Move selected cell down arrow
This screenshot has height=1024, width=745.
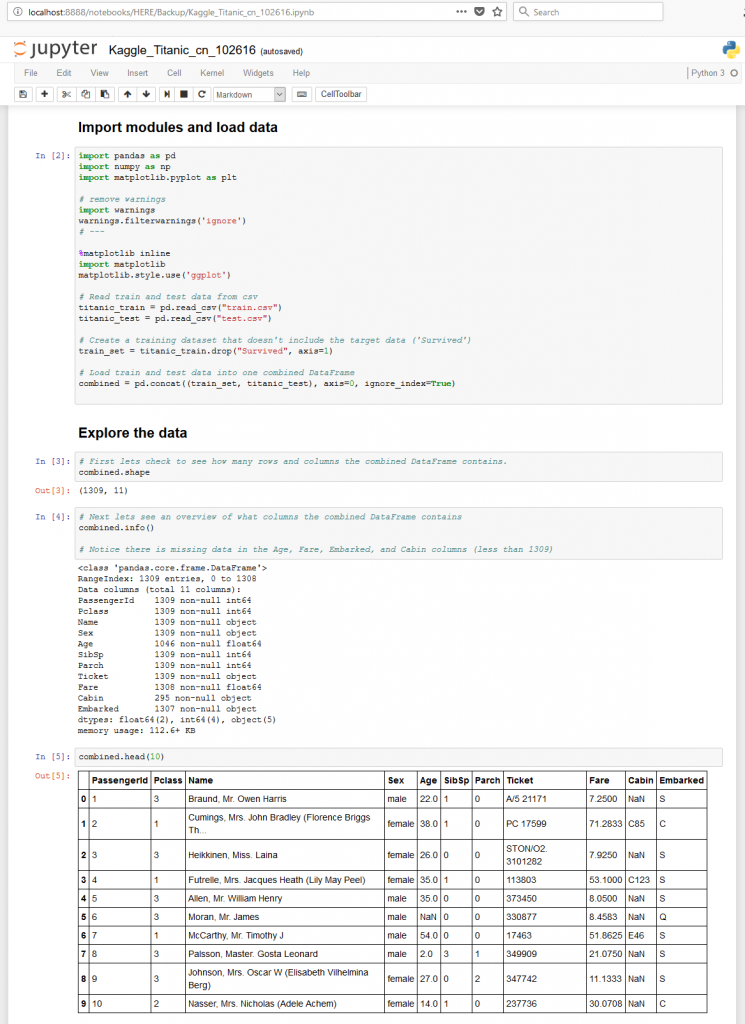146,94
